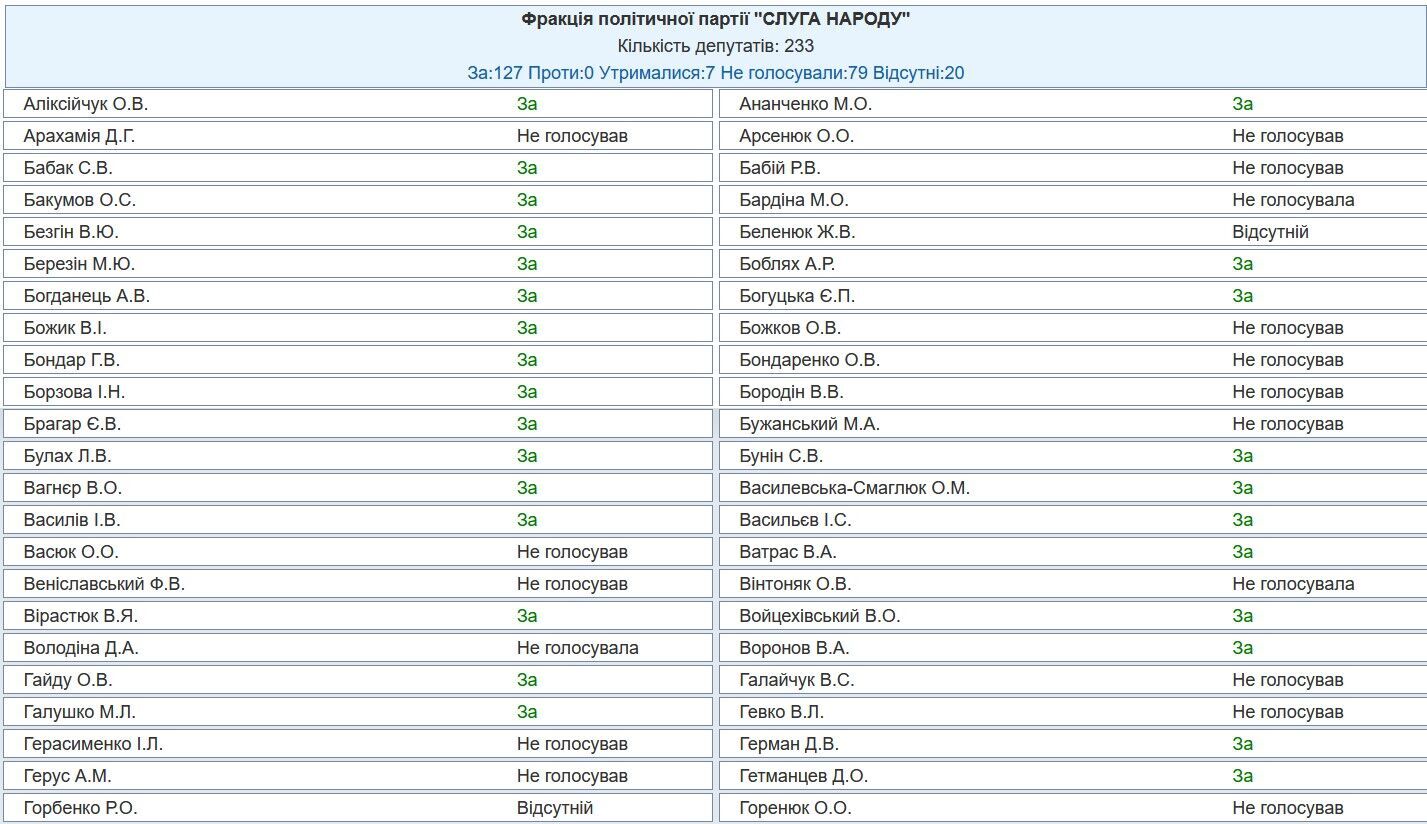
Task: Click deputy name Бабак С.В.
Action: (x=68, y=168)
